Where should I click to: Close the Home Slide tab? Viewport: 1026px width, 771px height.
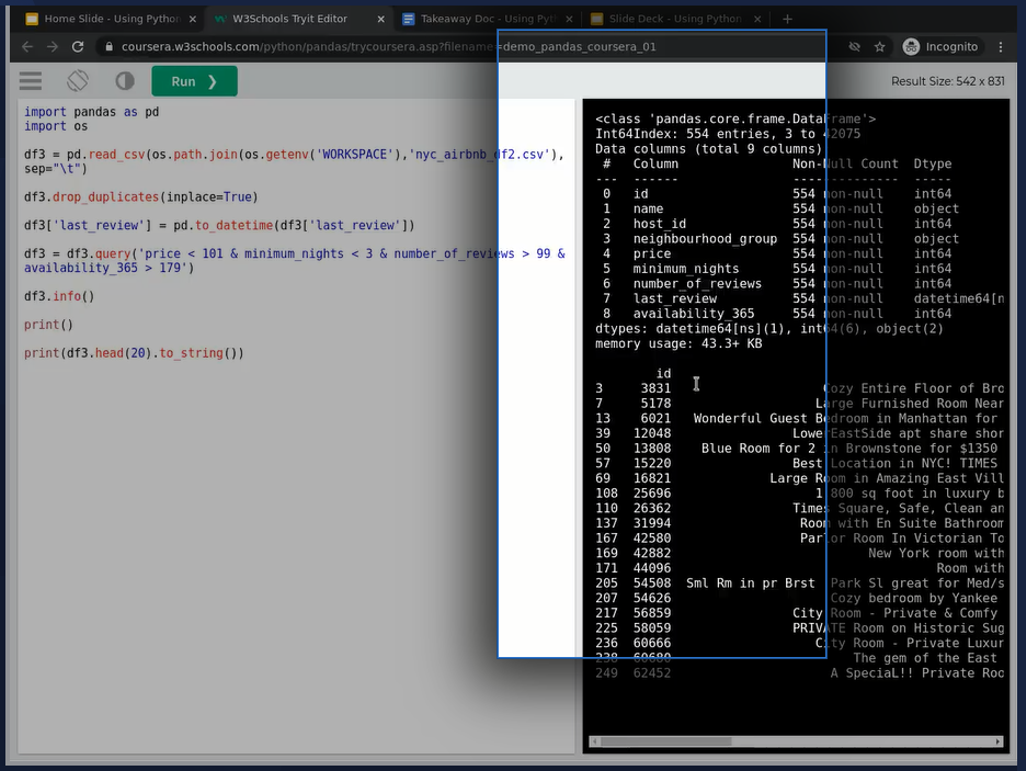pyautogui.click(x=192, y=19)
